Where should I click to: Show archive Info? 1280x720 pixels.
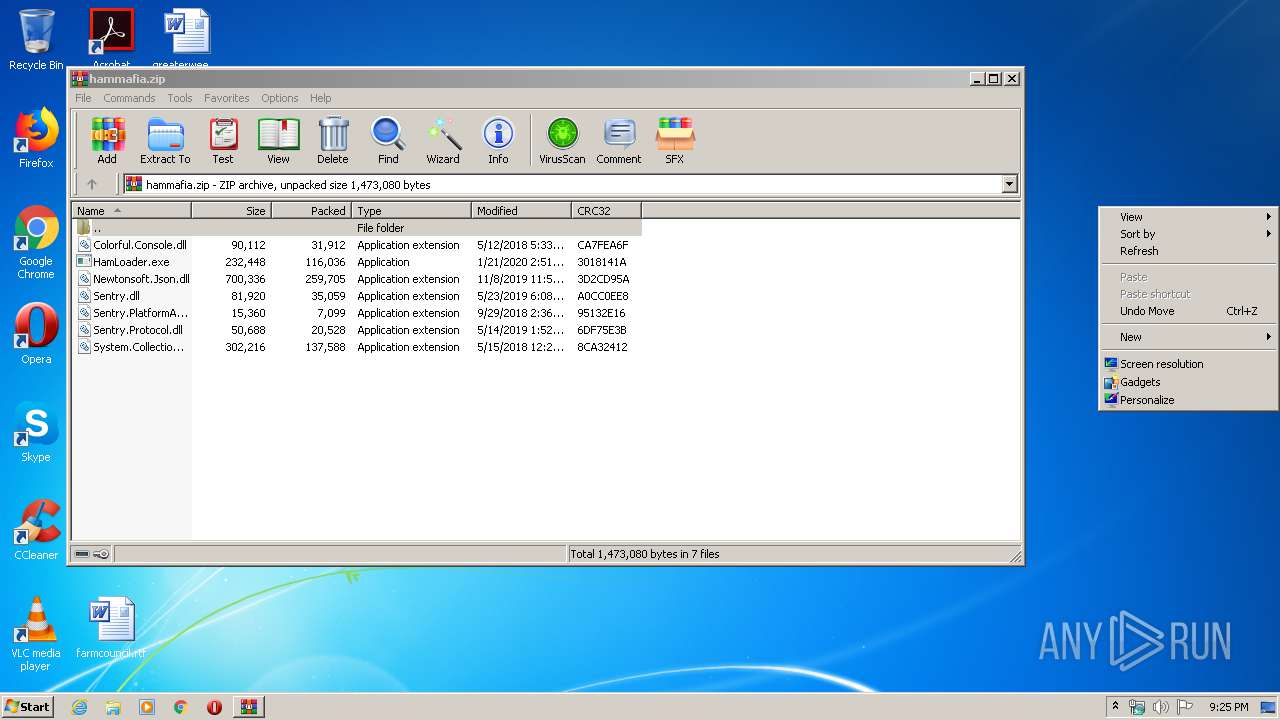[498, 141]
